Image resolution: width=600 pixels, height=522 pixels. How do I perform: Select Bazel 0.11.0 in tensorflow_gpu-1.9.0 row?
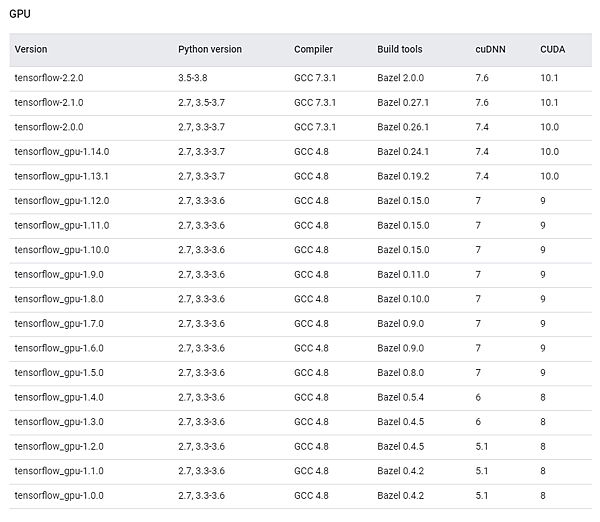tap(403, 274)
